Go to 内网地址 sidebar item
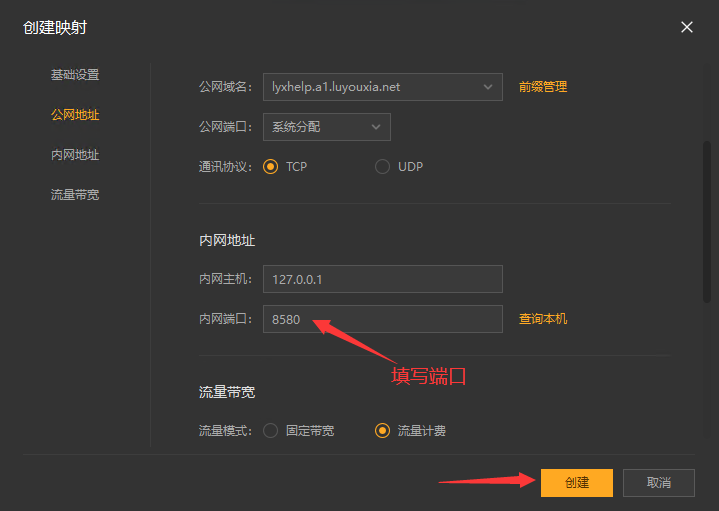 75,155
